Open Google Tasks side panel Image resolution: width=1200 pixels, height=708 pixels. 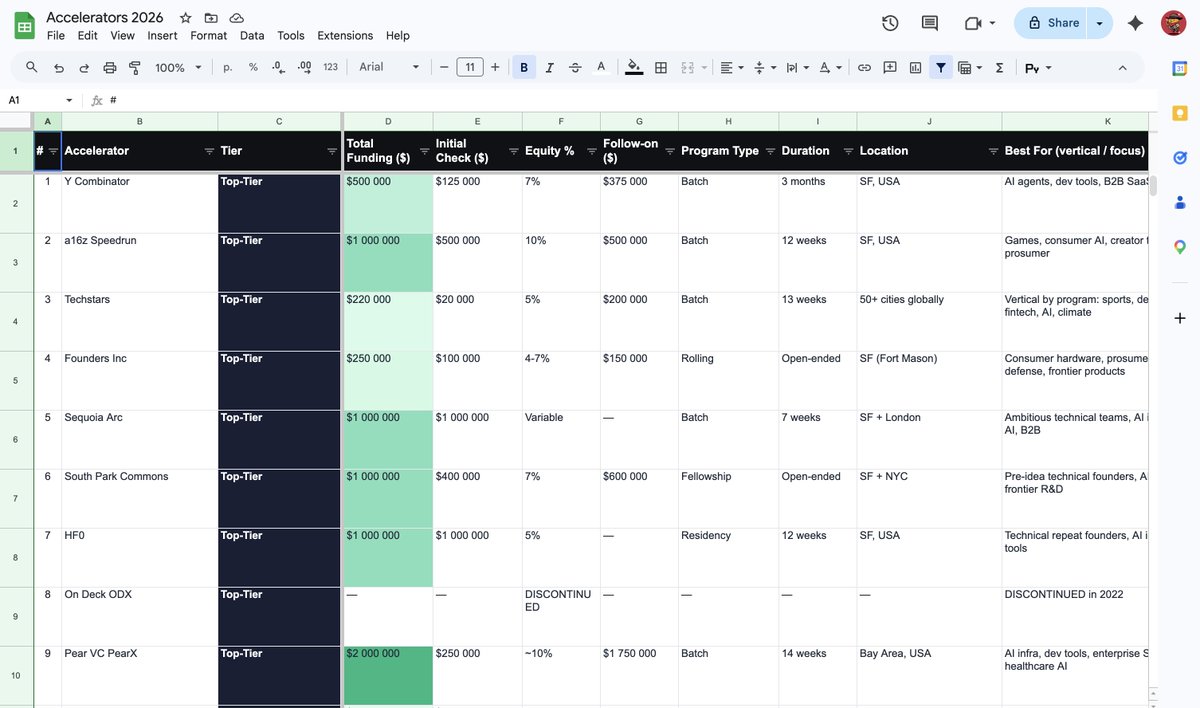[1180, 158]
